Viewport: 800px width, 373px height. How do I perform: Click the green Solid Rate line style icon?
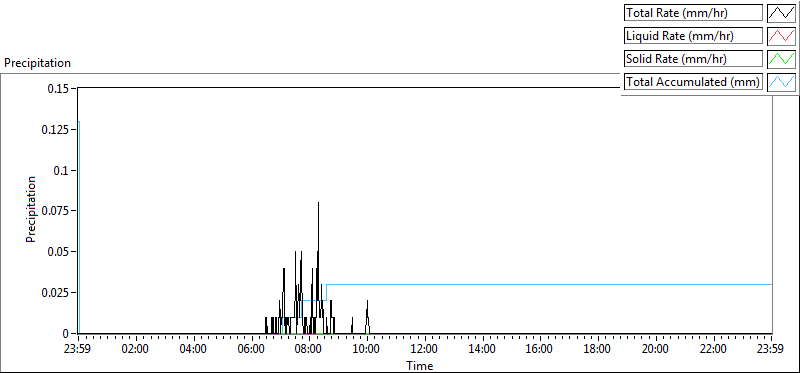[781, 59]
